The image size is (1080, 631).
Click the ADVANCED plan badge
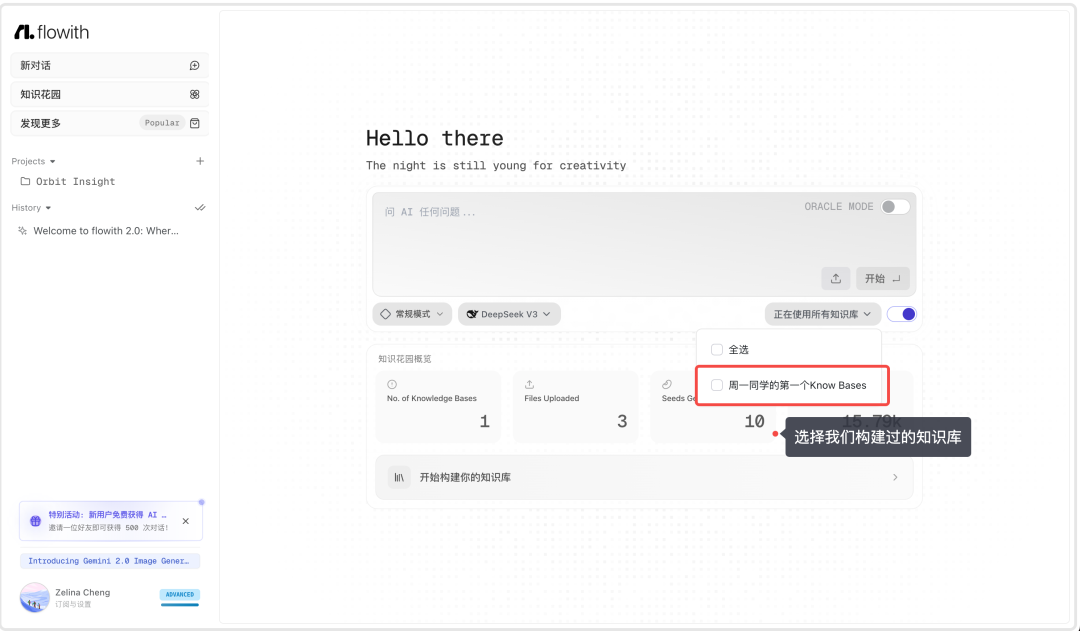point(179,594)
